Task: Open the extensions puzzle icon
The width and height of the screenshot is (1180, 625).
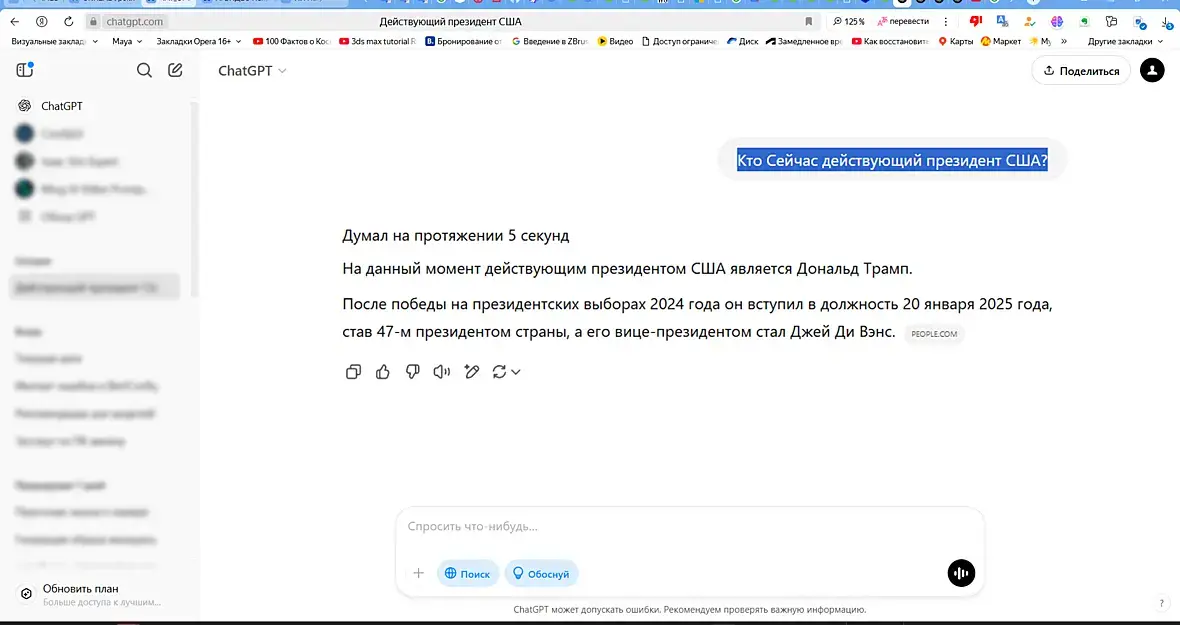Action: [1112, 22]
